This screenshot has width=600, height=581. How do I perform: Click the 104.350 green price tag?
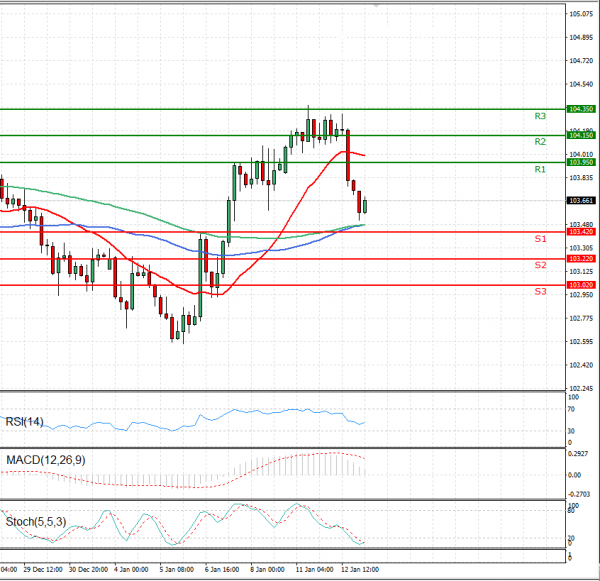click(581, 108)
